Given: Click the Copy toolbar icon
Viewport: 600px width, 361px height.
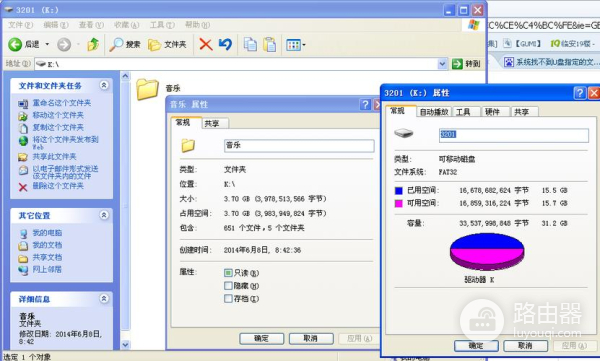Looking at the screenshot, I should point(250,44).
